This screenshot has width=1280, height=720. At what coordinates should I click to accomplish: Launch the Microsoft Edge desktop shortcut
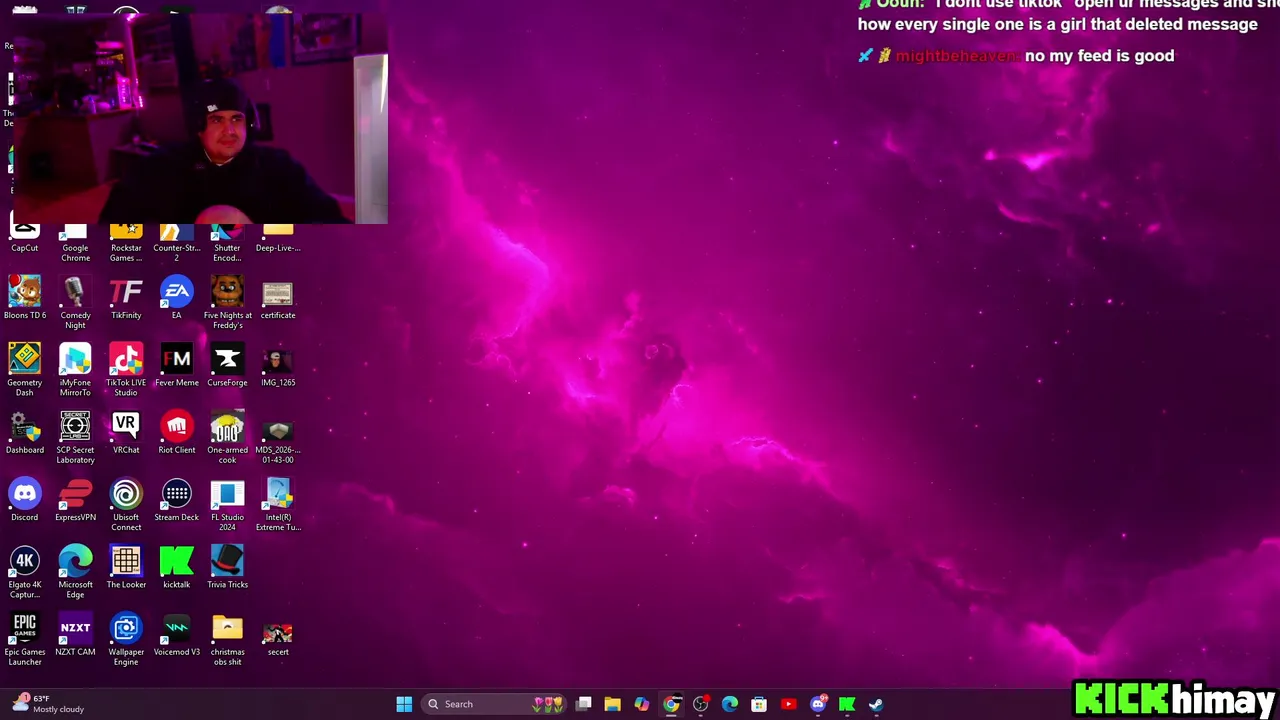75,572
